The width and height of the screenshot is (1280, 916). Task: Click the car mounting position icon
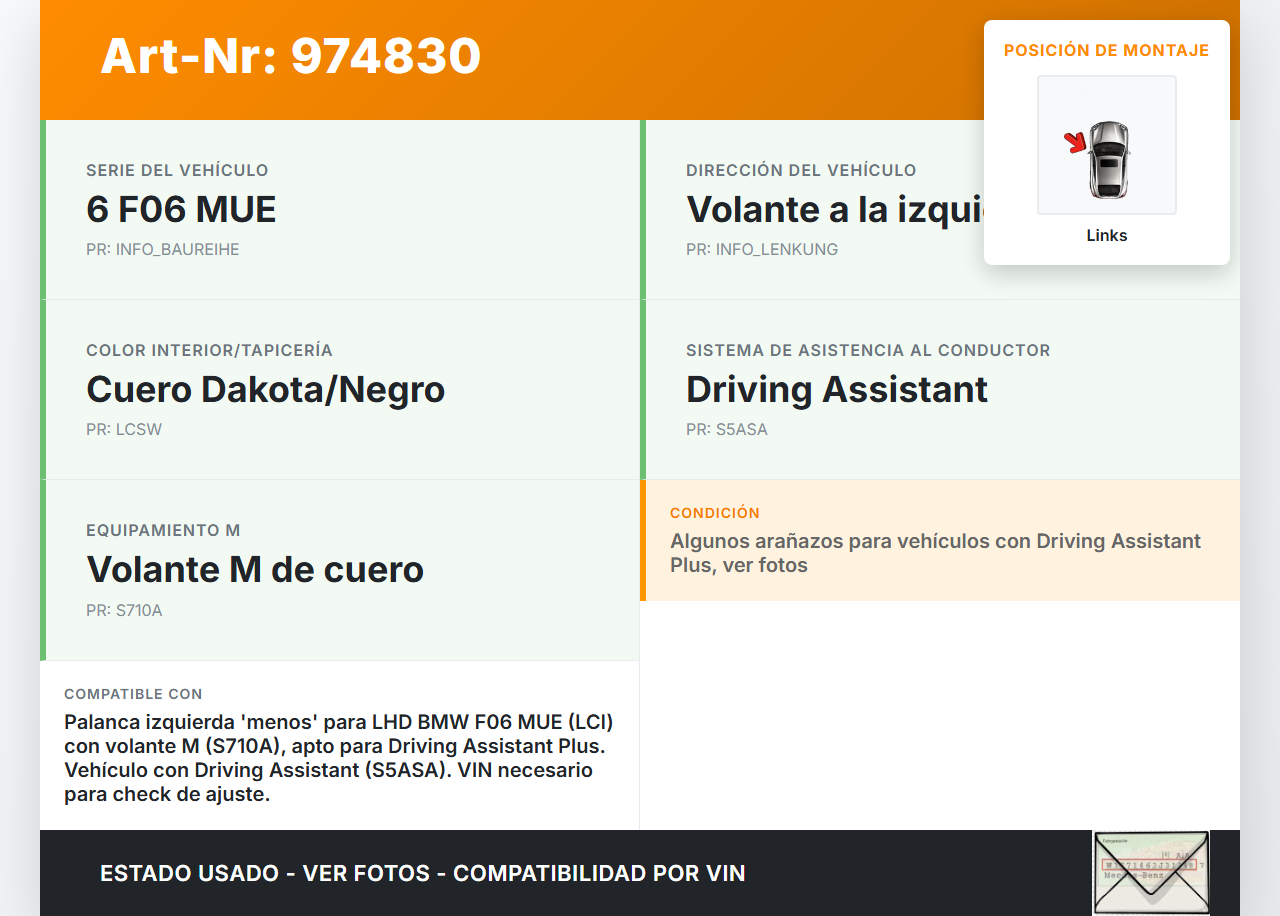click(x=1106, y=146)
